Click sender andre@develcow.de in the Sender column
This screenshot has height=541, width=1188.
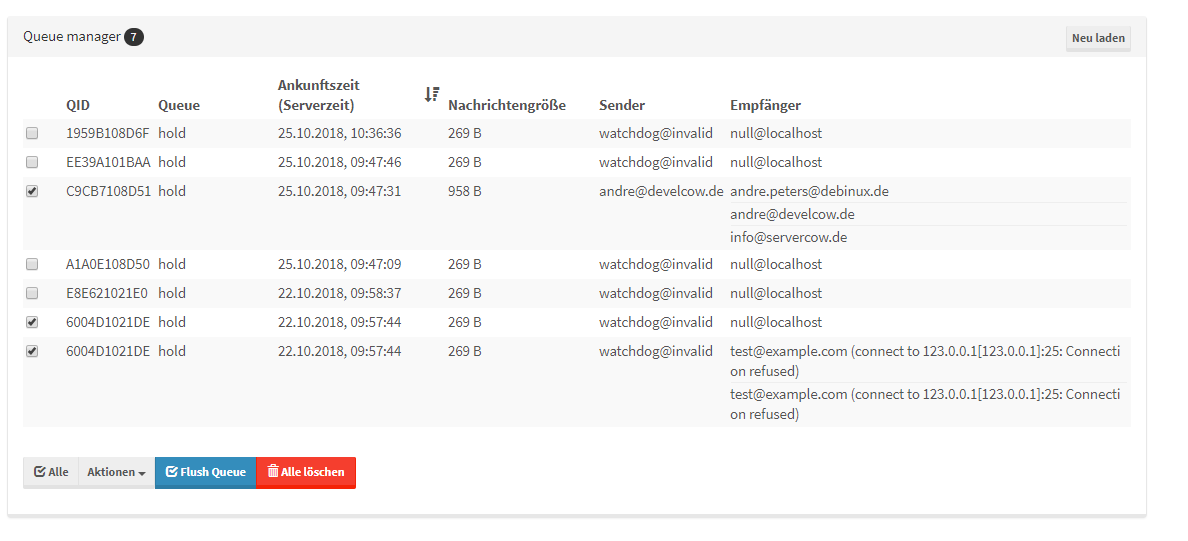click(x=661, y=192)
